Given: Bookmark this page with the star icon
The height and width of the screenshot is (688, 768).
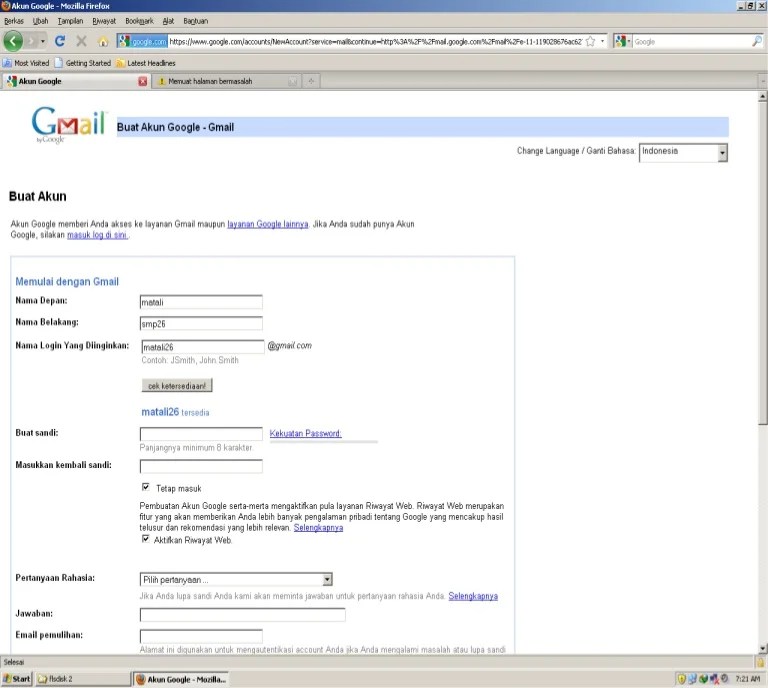Looking at the screenshot, I should pos(590,42).
